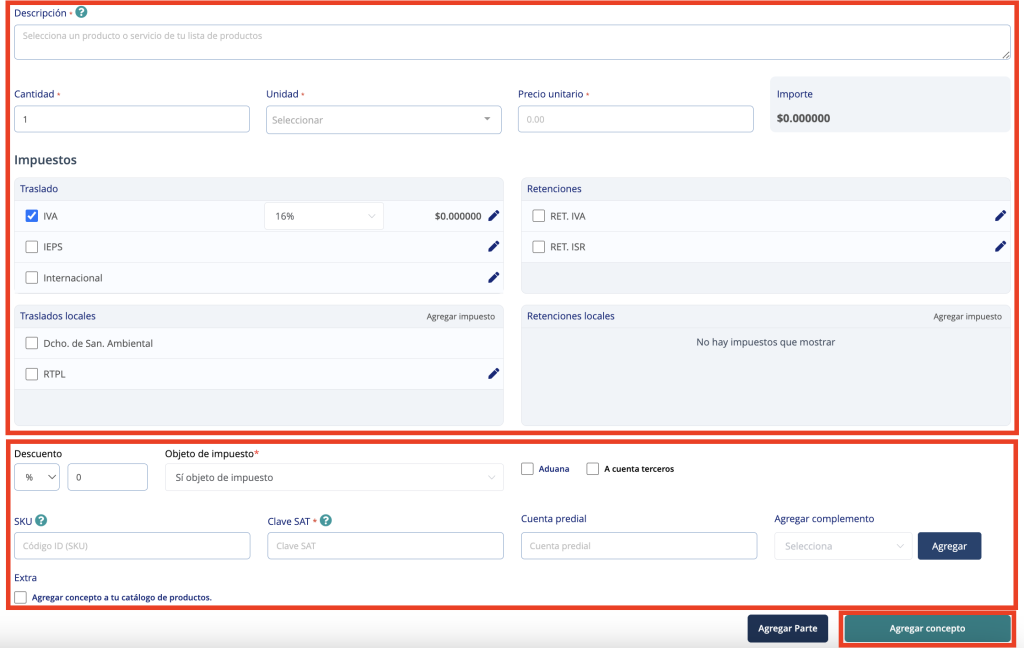Click Agregar impuesto in Traslados locales
Screen dimensions: 1024x648
point(460,316)
